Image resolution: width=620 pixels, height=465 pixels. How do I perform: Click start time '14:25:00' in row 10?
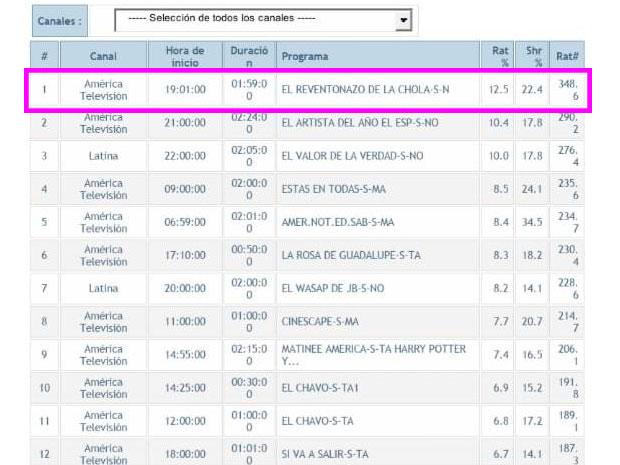coord(185,388)
